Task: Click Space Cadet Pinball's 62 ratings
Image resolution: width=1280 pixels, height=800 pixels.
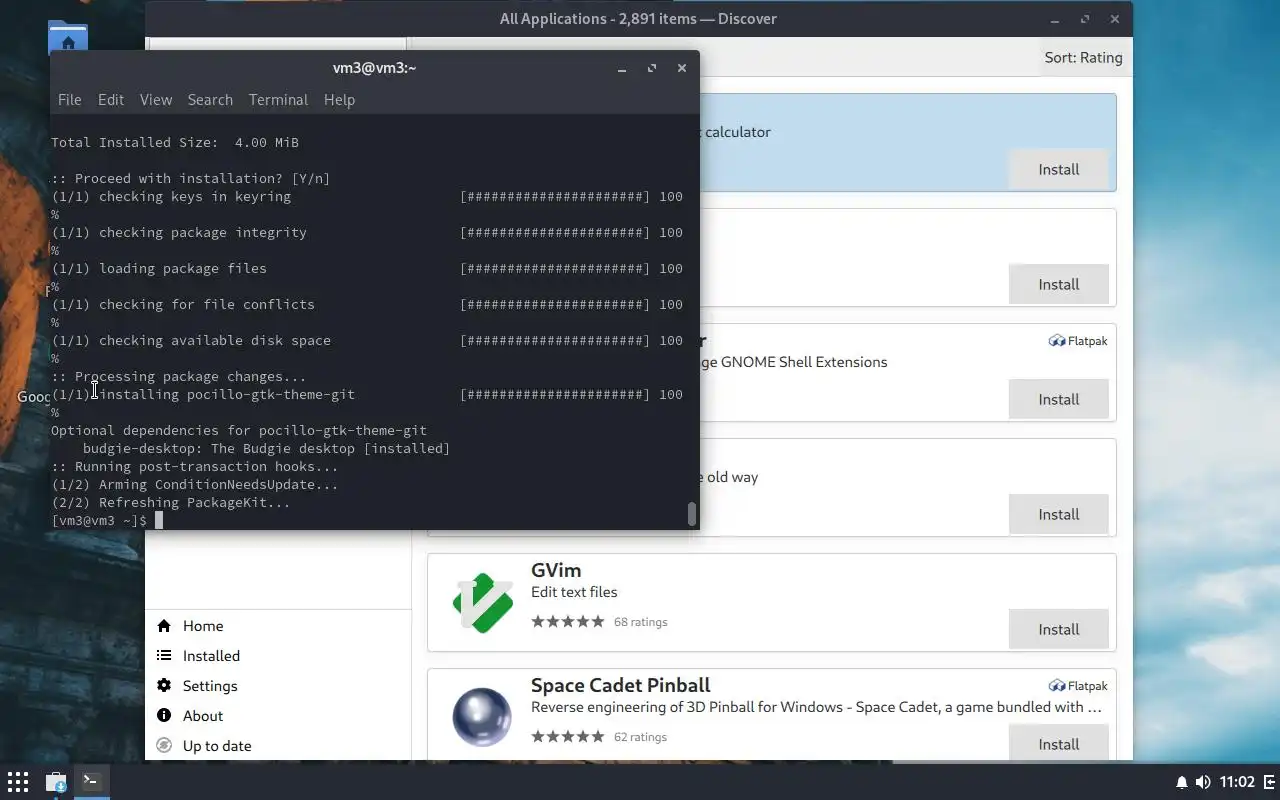Action: pyautogui.click(x=640, y=737)
